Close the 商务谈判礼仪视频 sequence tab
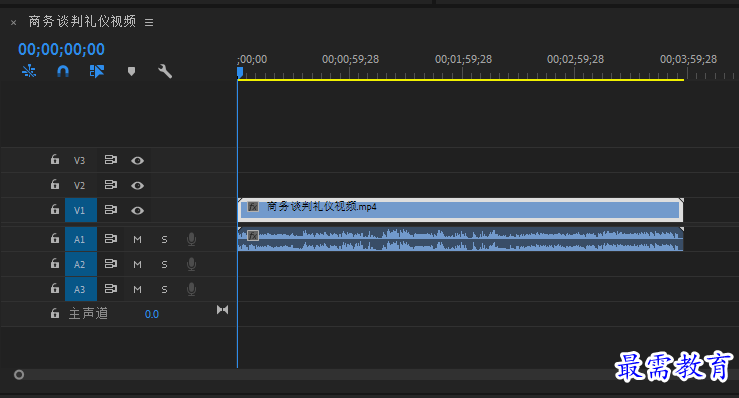 (x=13, y=22)
